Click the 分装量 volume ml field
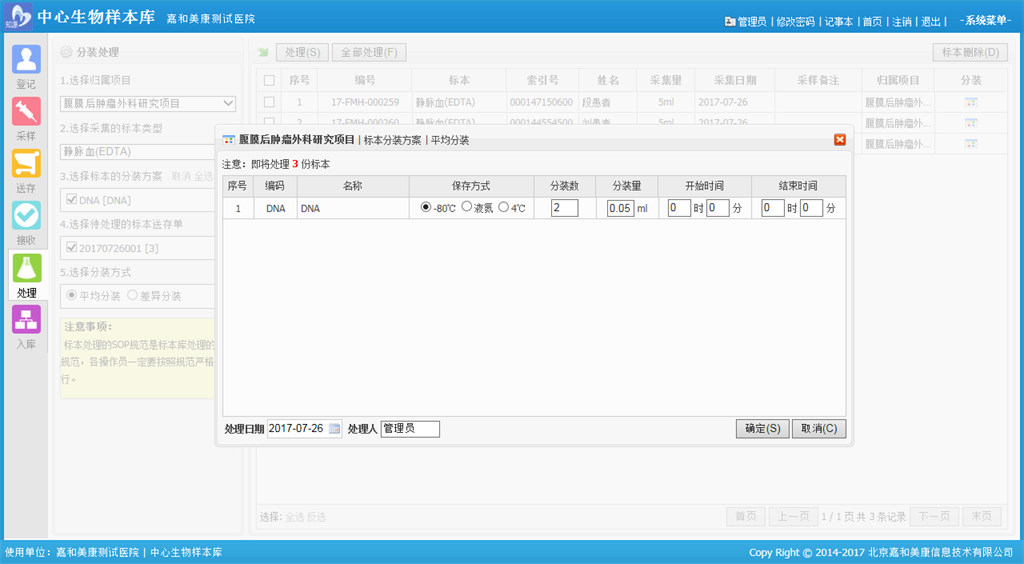Screen dimensions: 1024x564 [620, 208]
